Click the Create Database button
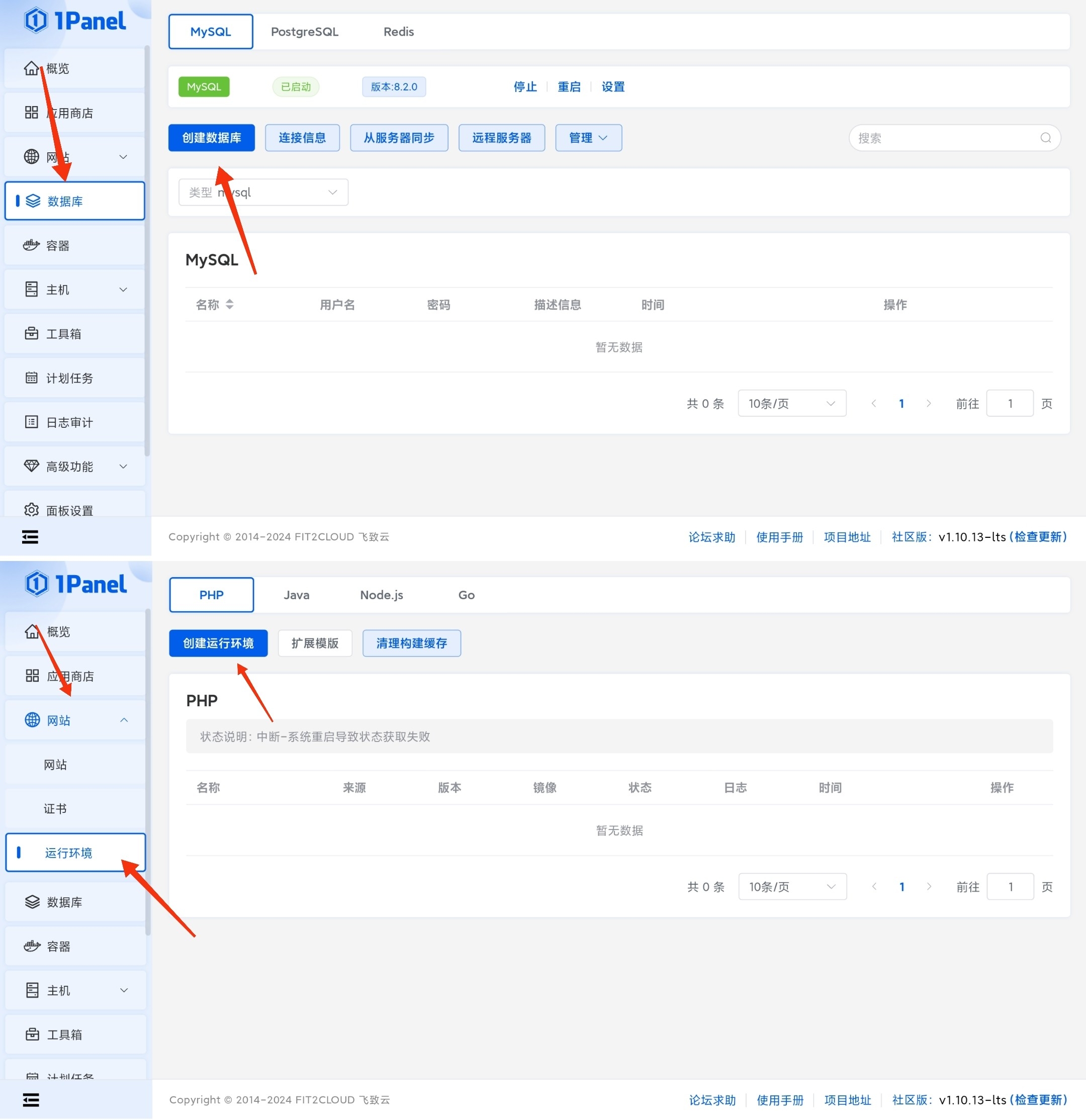The height and width of the screenshot is (1120, 1086). (x=212, y=138)
